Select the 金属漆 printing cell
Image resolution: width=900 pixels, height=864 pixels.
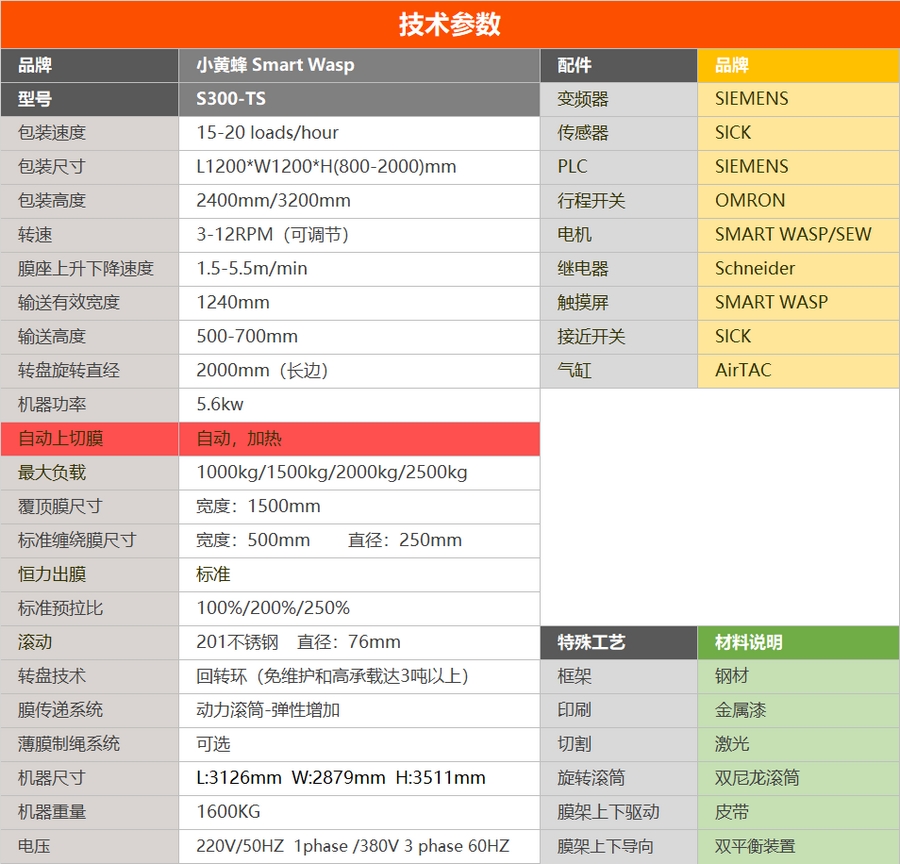point(798,710)
